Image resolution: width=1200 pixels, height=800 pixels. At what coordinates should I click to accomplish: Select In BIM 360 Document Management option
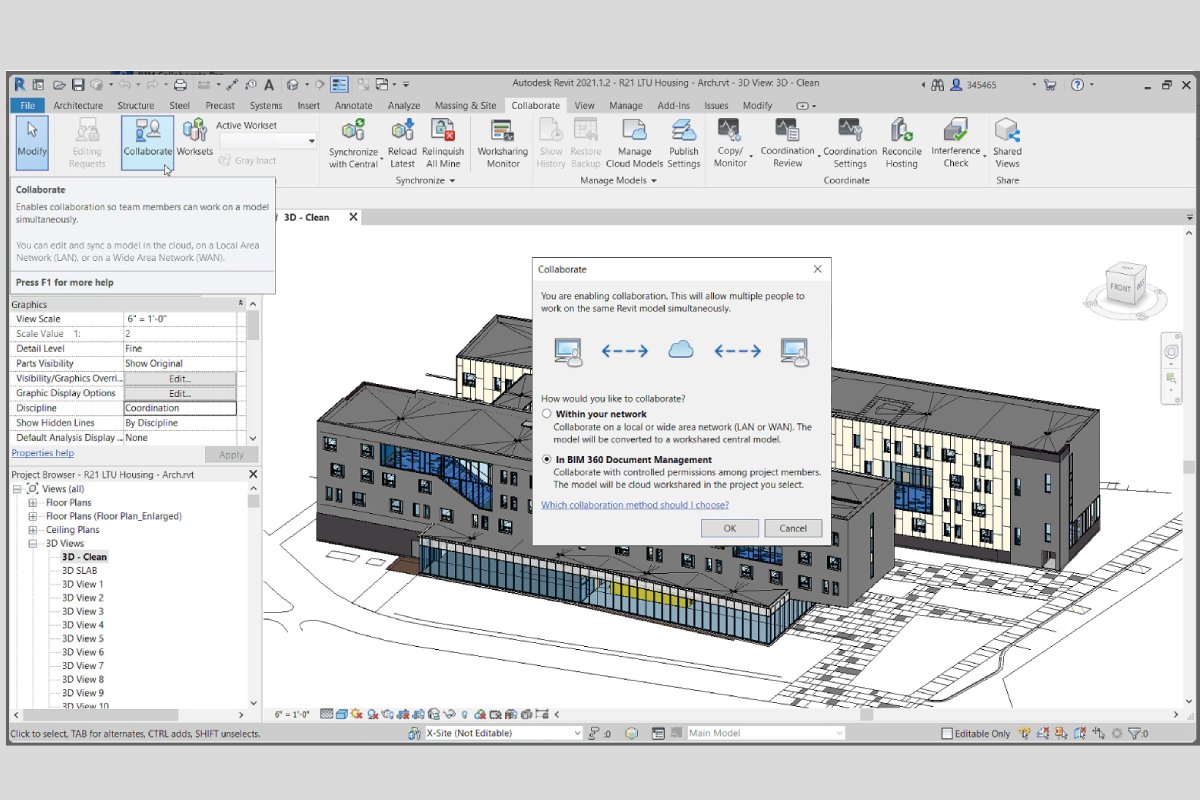click(547, 460)
